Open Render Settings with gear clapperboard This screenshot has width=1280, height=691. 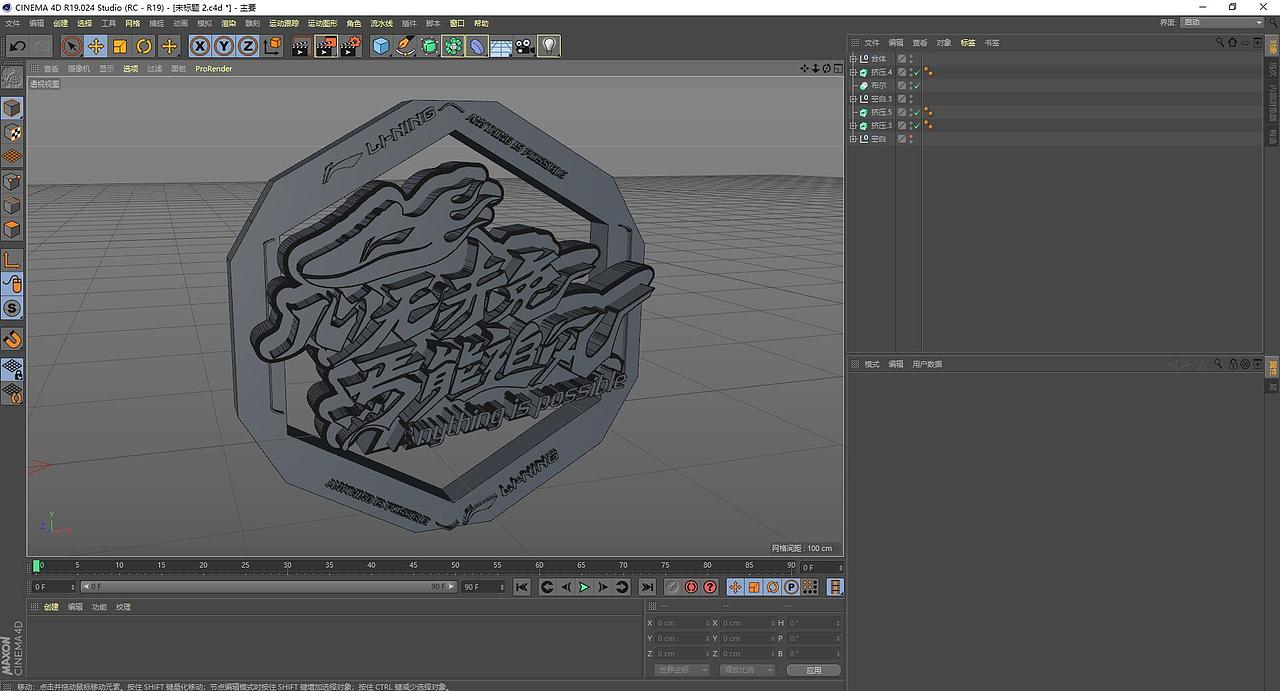coord(350,46)
